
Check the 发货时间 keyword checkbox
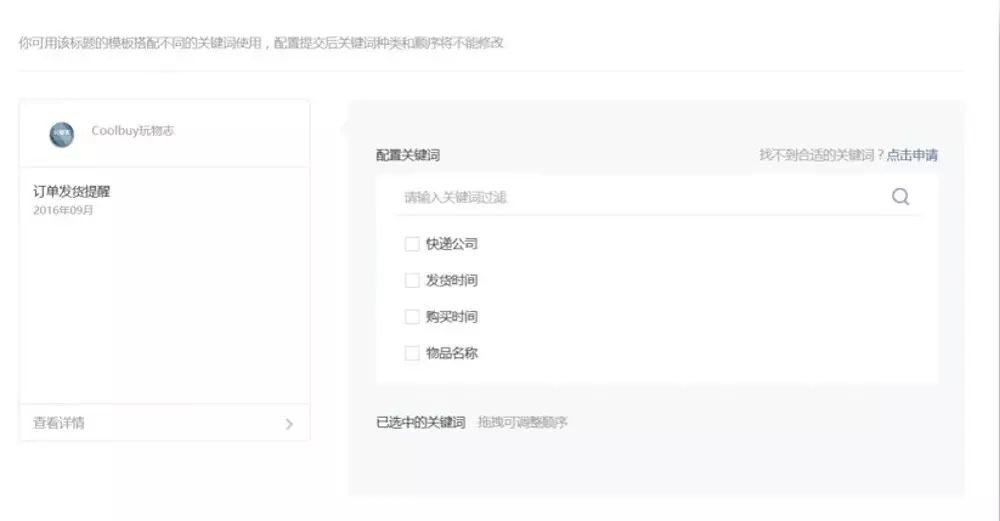point(412,281)
